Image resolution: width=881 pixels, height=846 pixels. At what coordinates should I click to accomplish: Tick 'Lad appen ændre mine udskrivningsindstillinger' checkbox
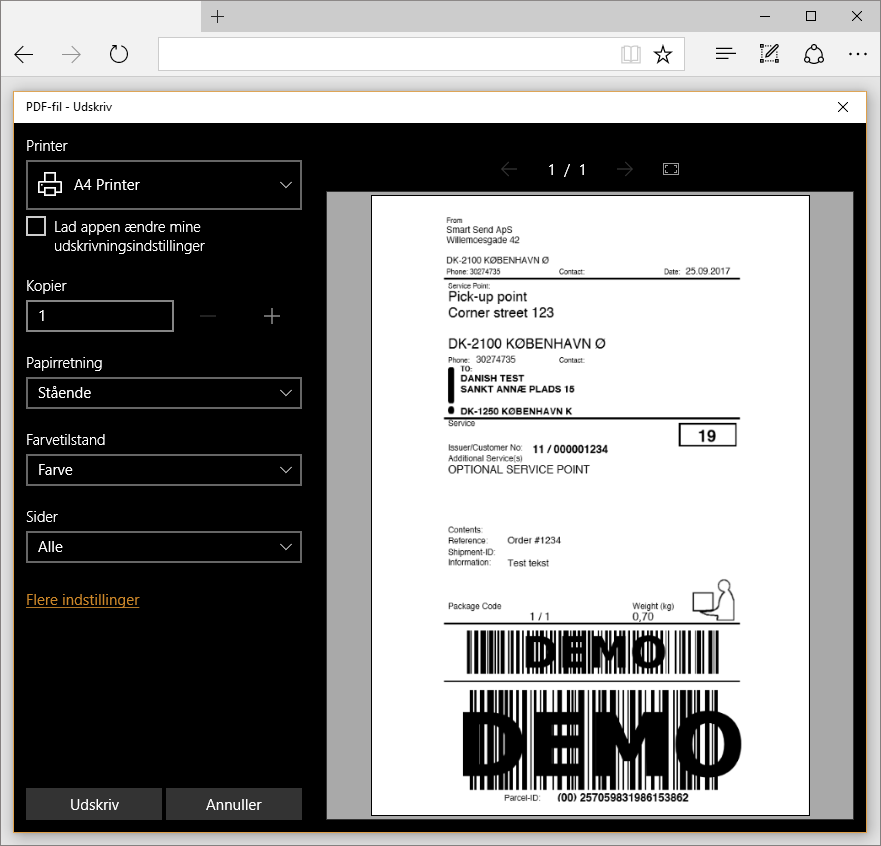click(x=36, y=226)
